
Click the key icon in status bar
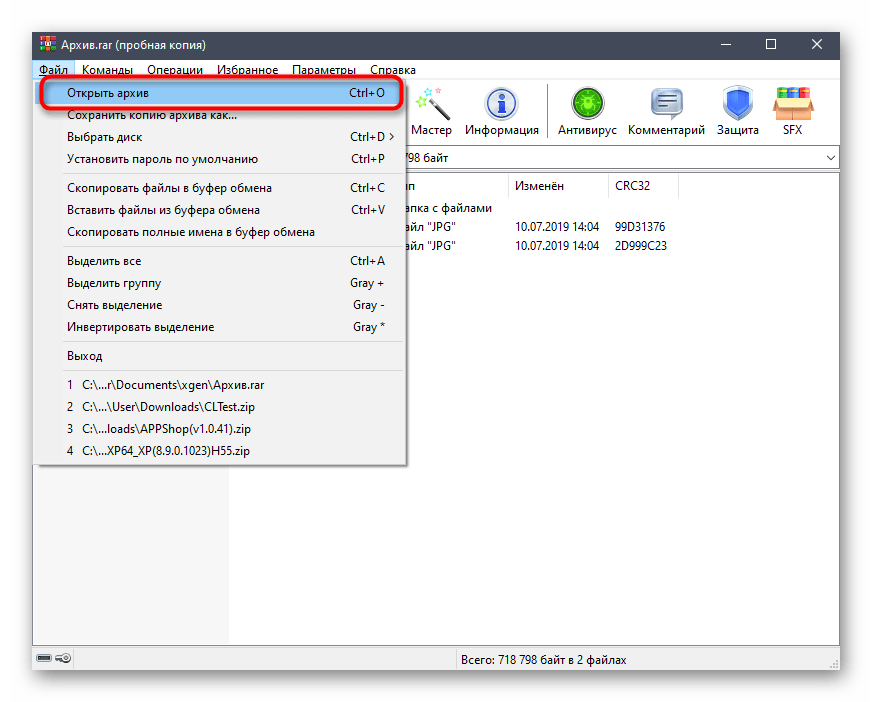coord(63,658)
